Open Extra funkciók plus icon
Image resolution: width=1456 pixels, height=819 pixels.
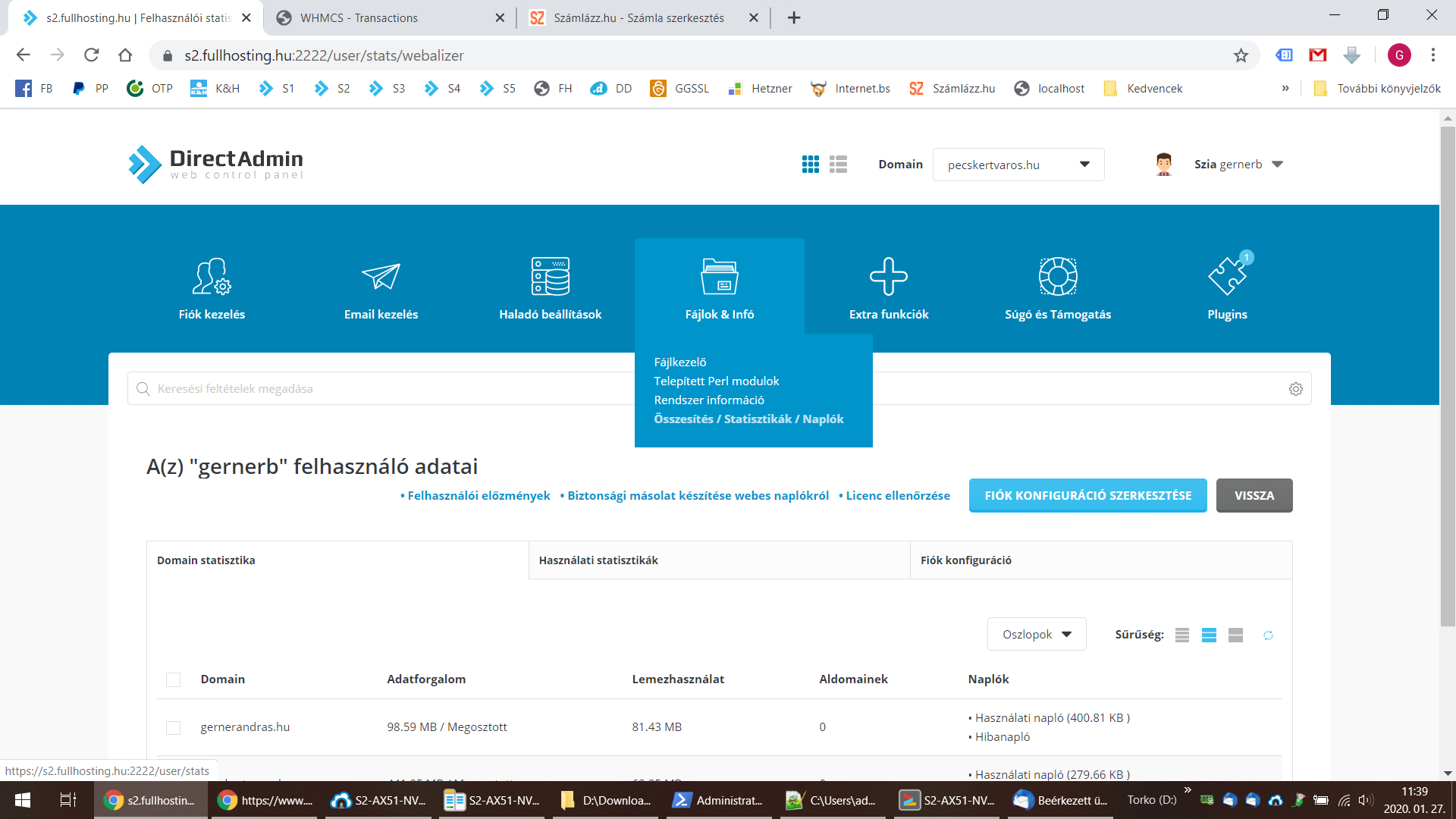pos(889,277)
